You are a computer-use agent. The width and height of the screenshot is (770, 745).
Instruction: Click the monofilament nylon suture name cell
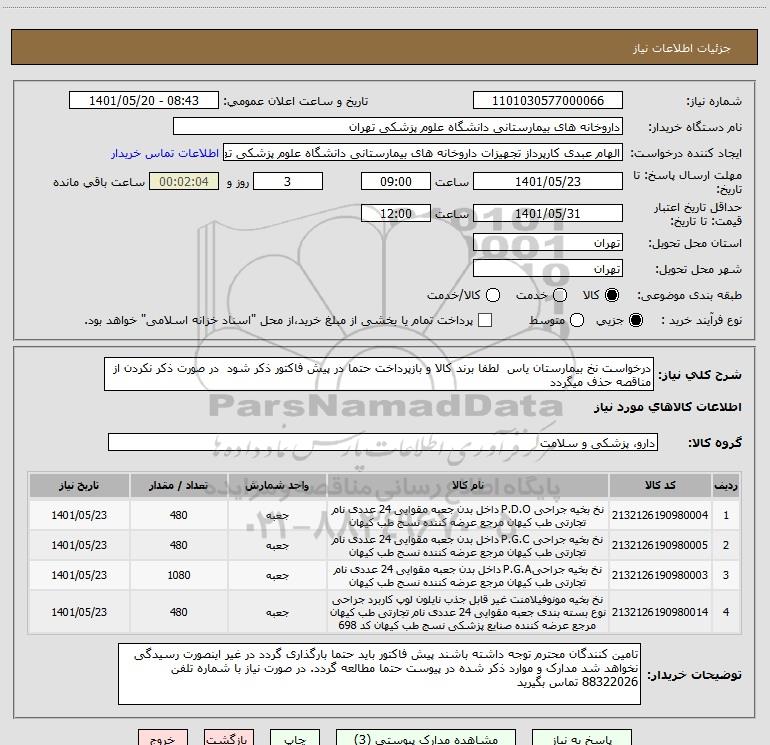point(468,612)
